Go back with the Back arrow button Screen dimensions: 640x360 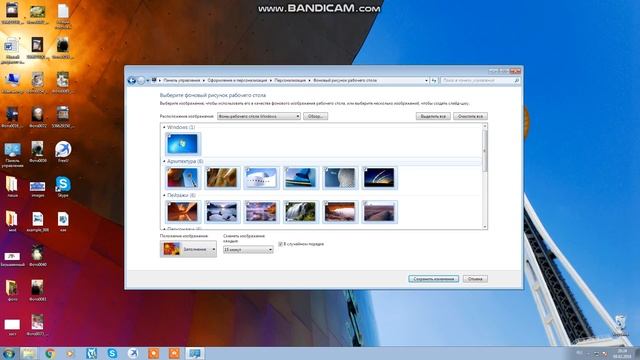point(131,80)
